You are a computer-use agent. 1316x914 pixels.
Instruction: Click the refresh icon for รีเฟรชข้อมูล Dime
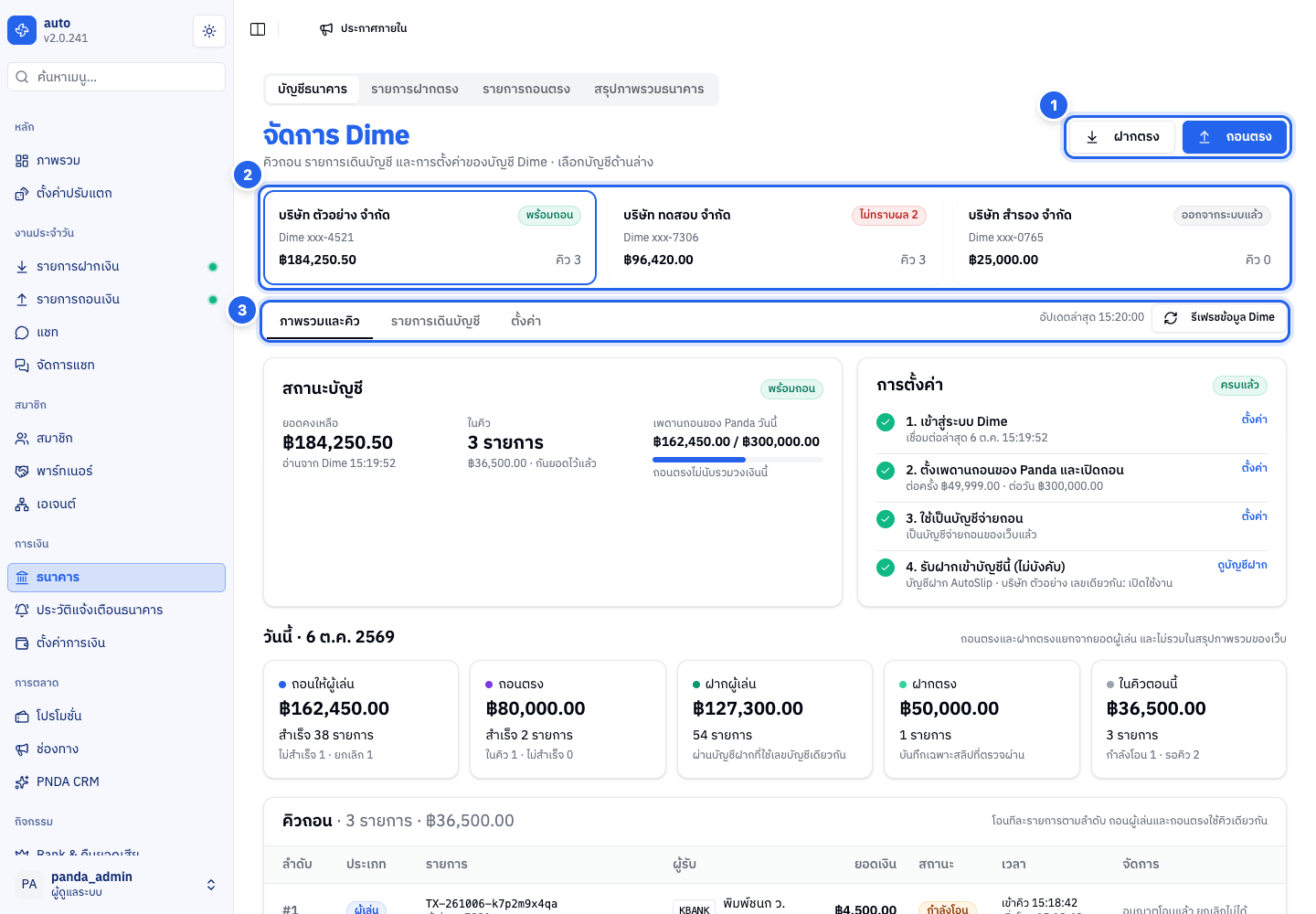(1171, 318)
